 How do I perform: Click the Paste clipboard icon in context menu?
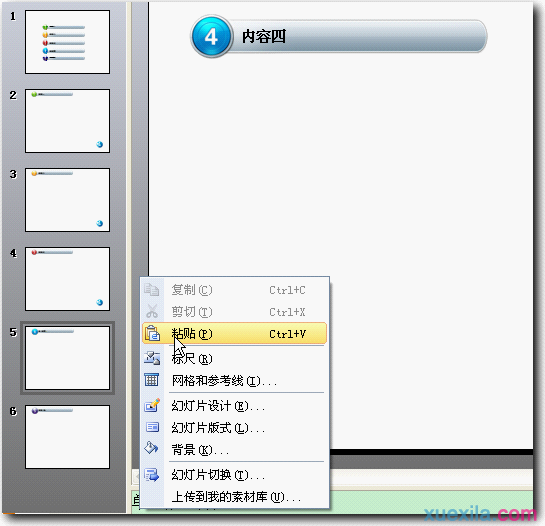click(x=152, y=334)
